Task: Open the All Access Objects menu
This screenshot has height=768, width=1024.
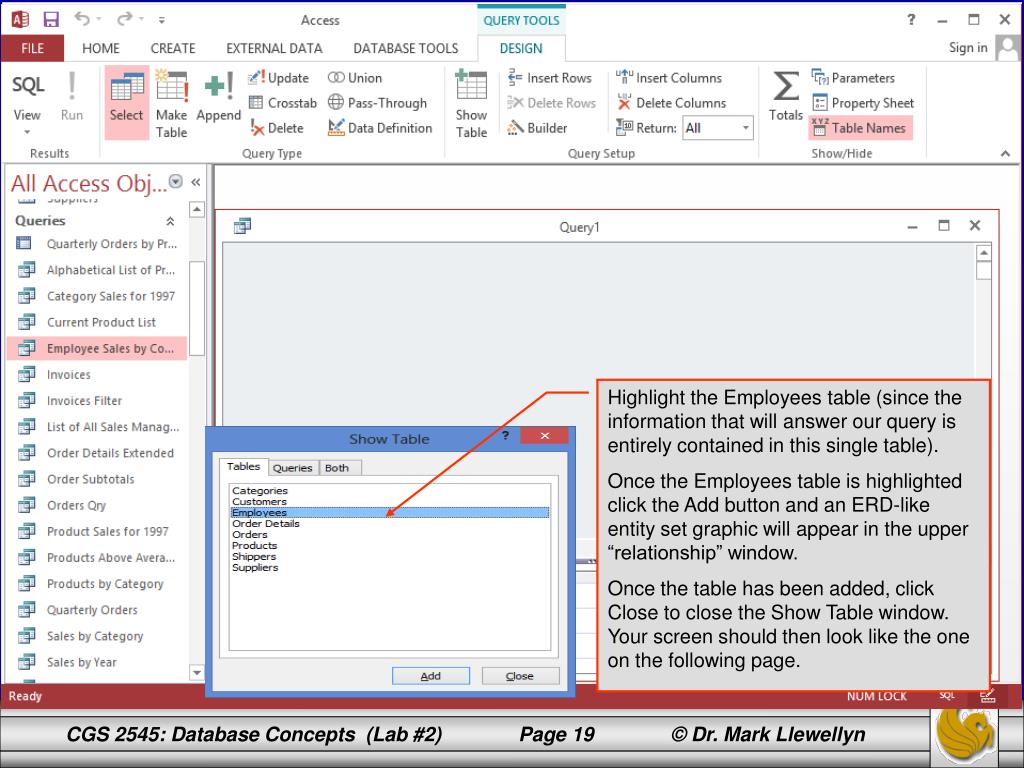Action: pyautogui.click(x=176, y=182)
